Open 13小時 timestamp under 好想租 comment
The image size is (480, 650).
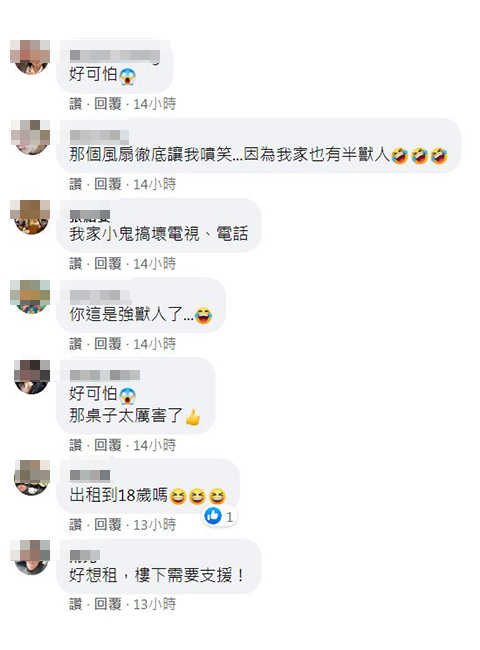155,604
